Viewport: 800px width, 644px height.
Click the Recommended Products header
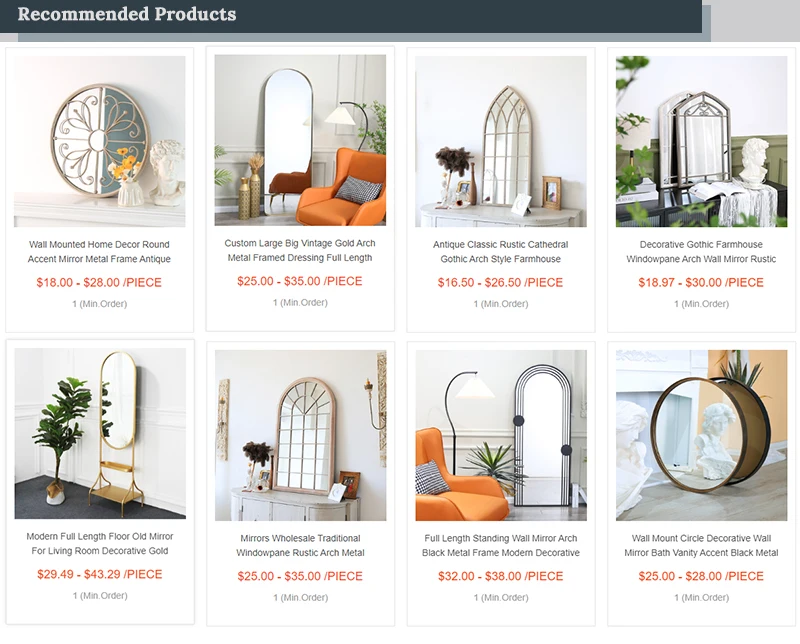[127, 14]
